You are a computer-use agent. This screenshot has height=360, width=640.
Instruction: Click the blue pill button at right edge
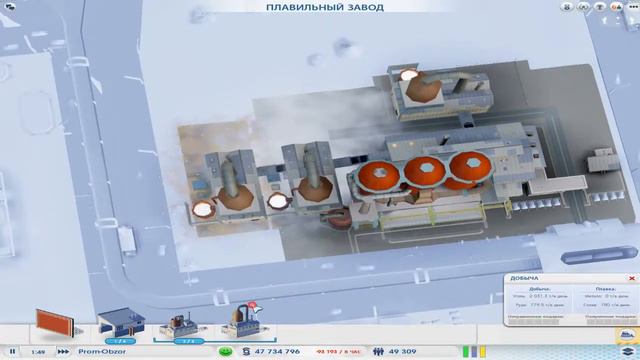click(x=599, y=255)
